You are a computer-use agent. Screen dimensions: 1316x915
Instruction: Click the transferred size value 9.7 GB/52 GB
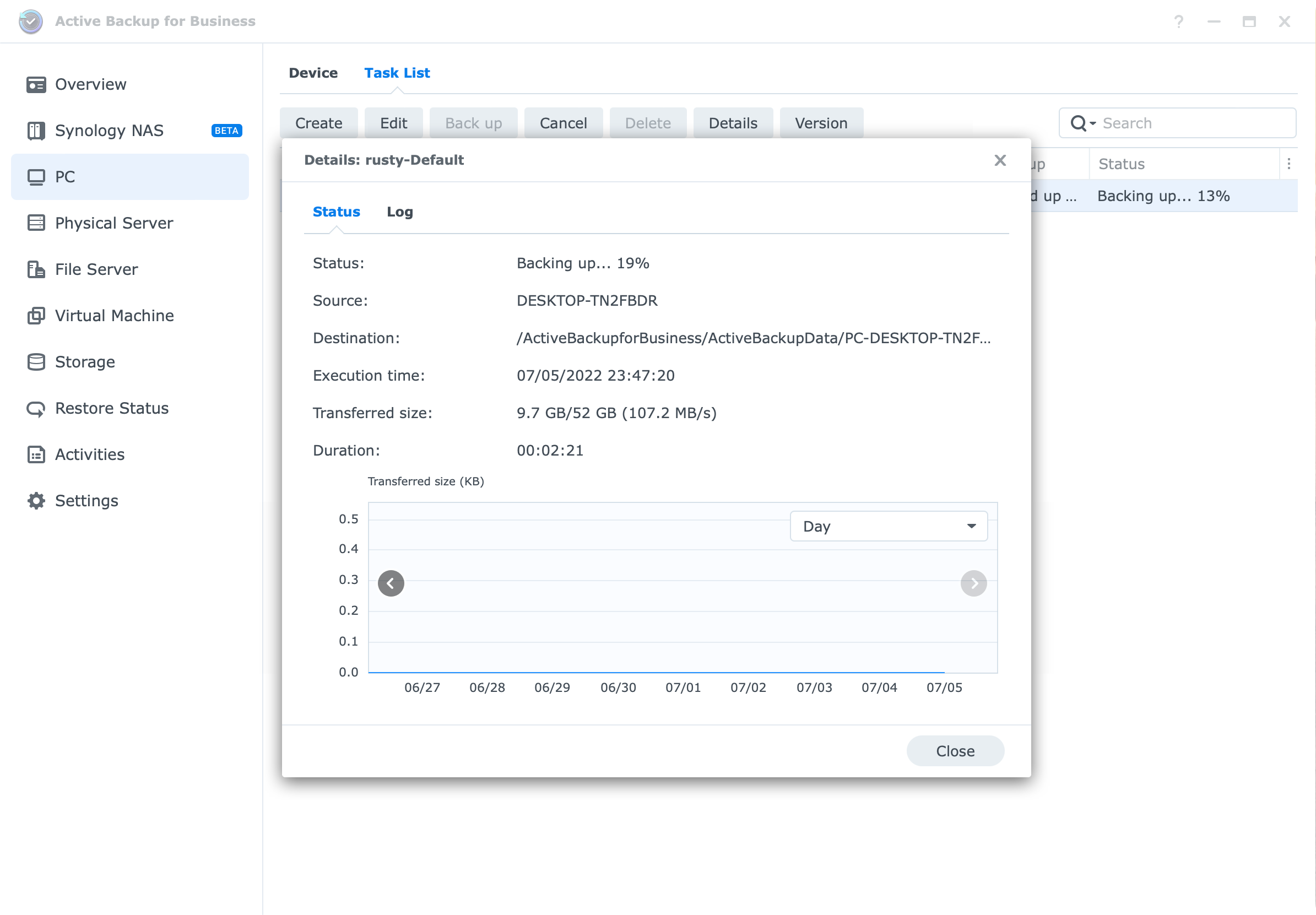616,413
